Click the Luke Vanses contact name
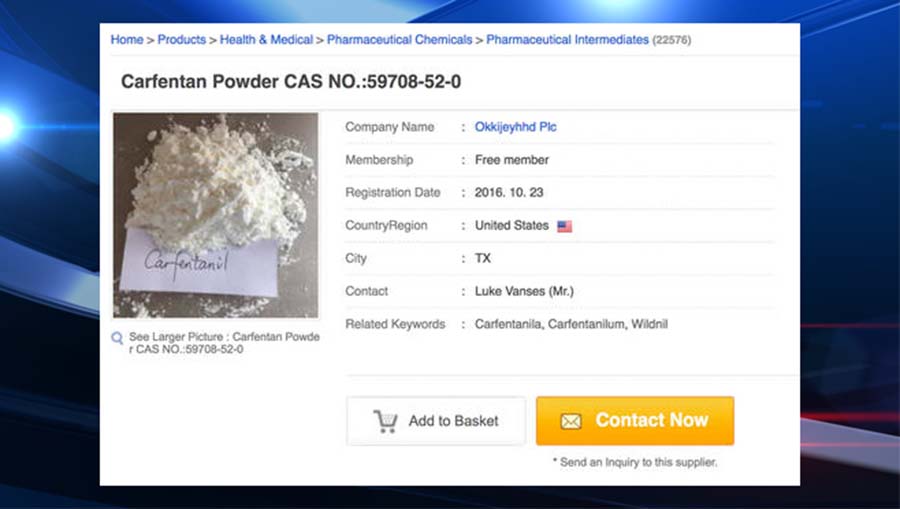This screenshot has height=509, width=900. tap(524, 291)
